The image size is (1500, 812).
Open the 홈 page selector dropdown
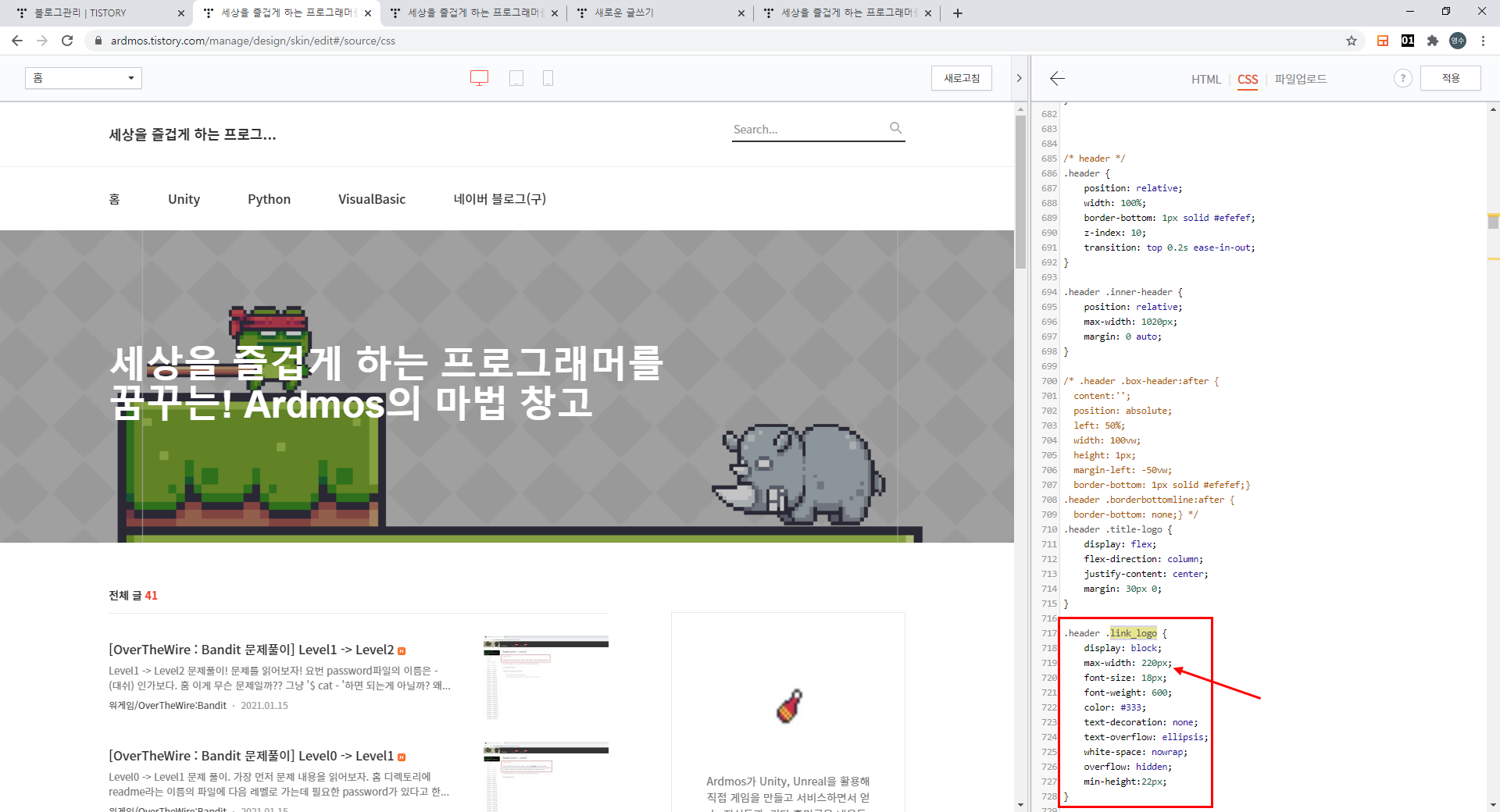[84, 78]
